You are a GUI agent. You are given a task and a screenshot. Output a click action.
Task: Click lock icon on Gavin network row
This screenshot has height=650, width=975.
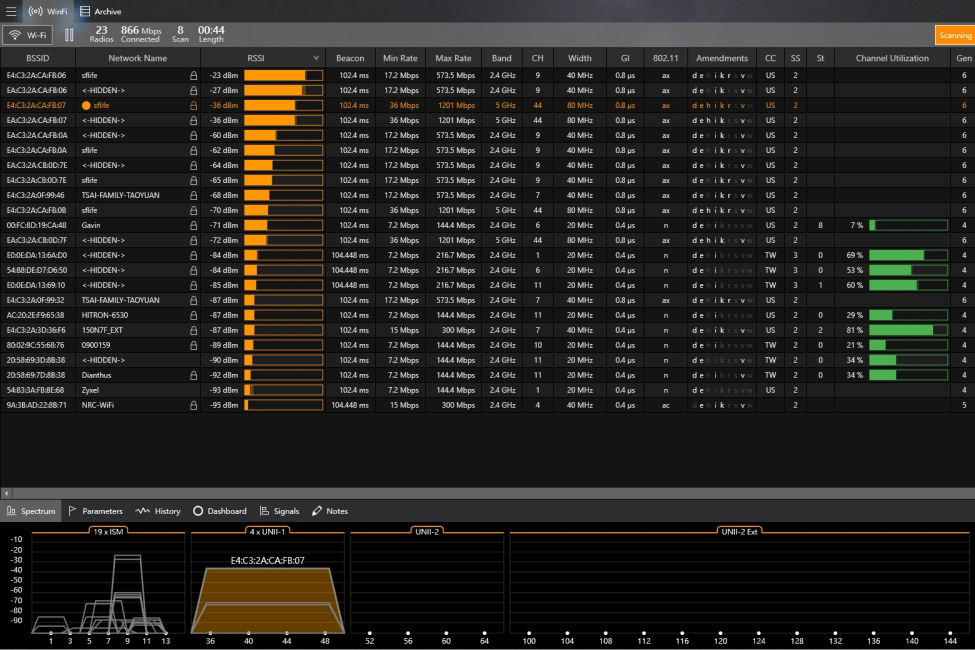point(193,225)
